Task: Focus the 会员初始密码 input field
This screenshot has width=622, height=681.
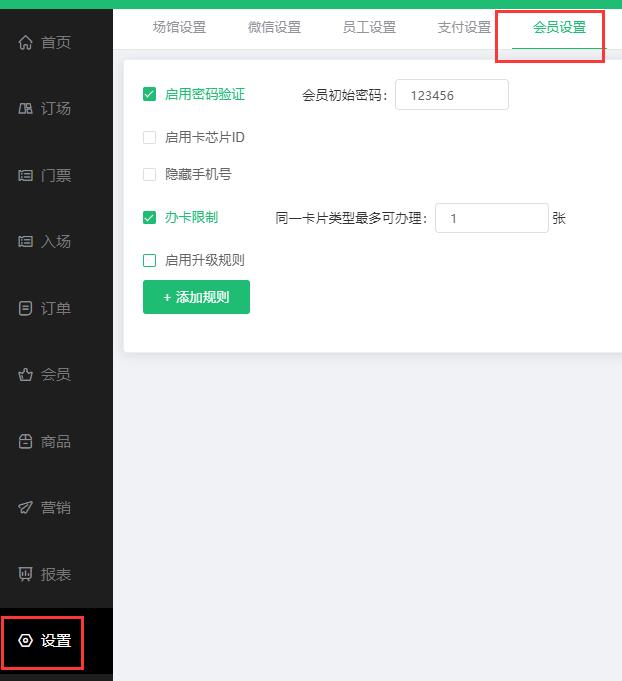Action: tap(452, 94)
